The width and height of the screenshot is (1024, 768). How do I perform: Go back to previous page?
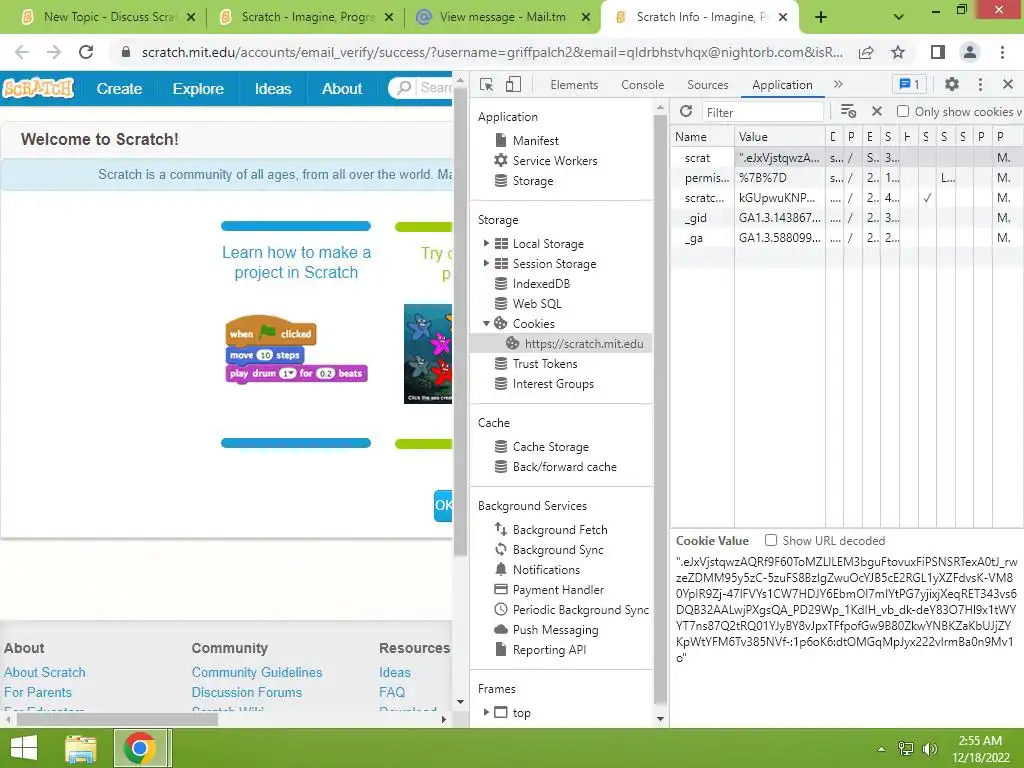coord(22,52)
